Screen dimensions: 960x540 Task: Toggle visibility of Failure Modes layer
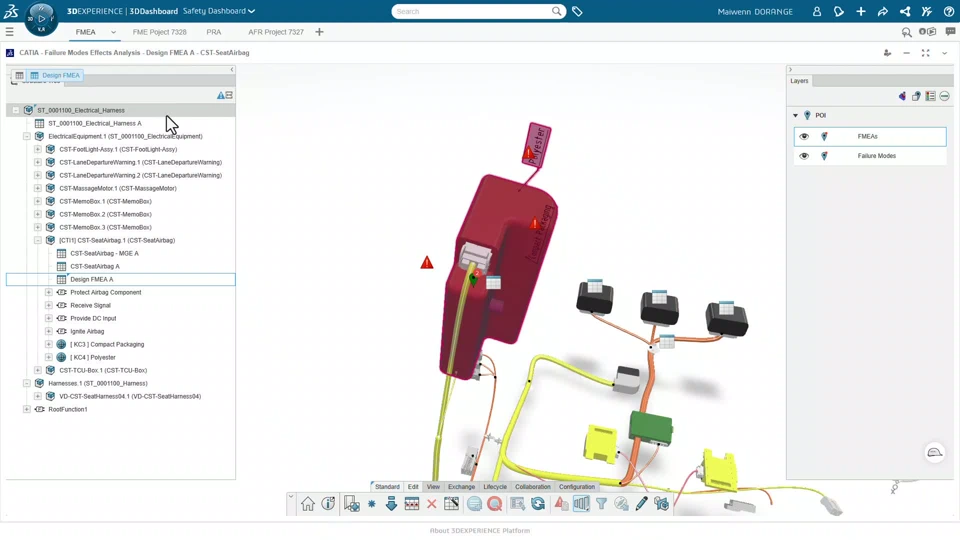pos(804,156)
